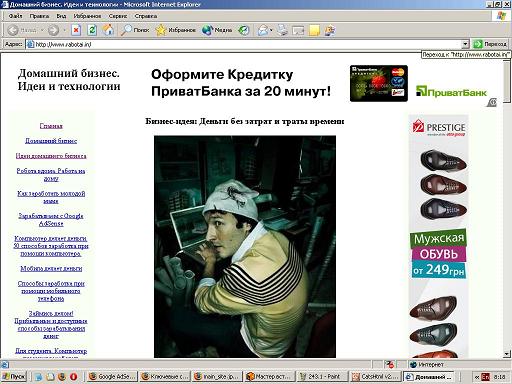The height and width of the screenshot is (384, 512).
Task: Switch to main_site.jp... taskbar window
Action: point(217,377)
